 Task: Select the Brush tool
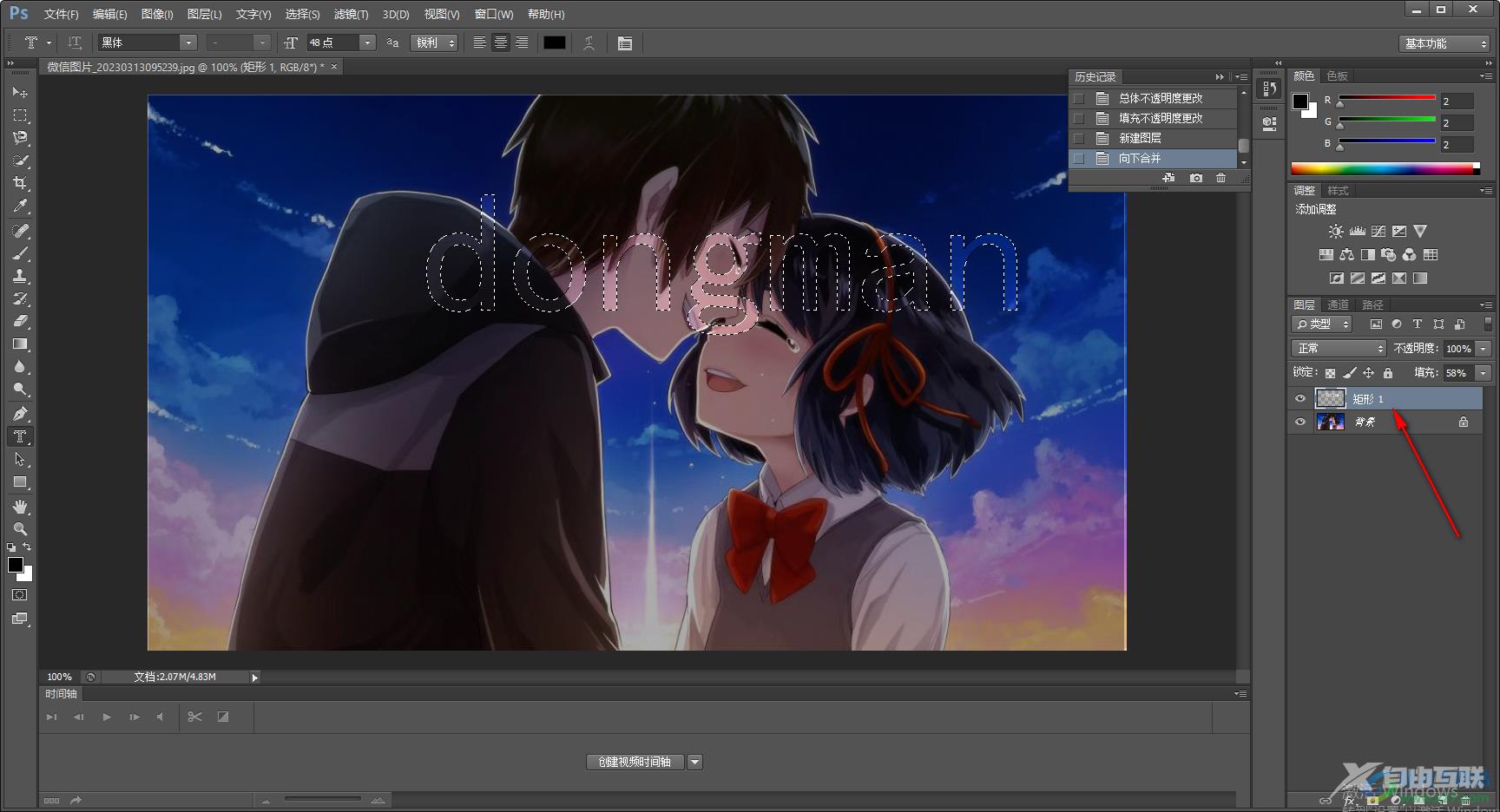pos(20,253)
